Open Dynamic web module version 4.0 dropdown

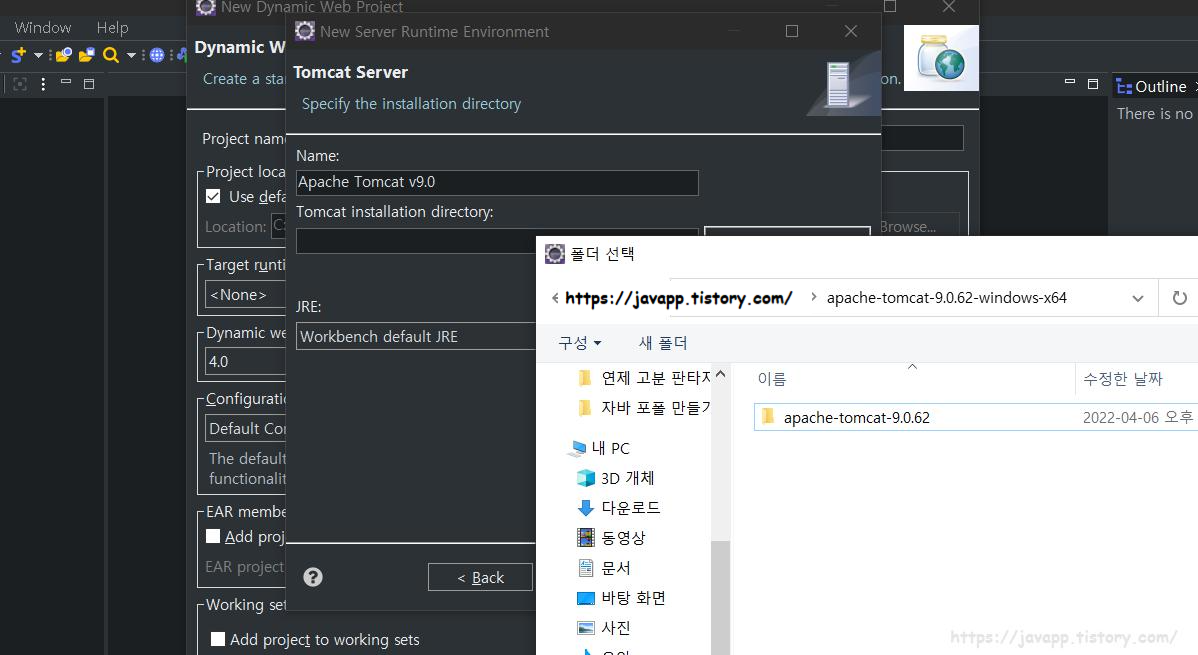coord(244,362)
